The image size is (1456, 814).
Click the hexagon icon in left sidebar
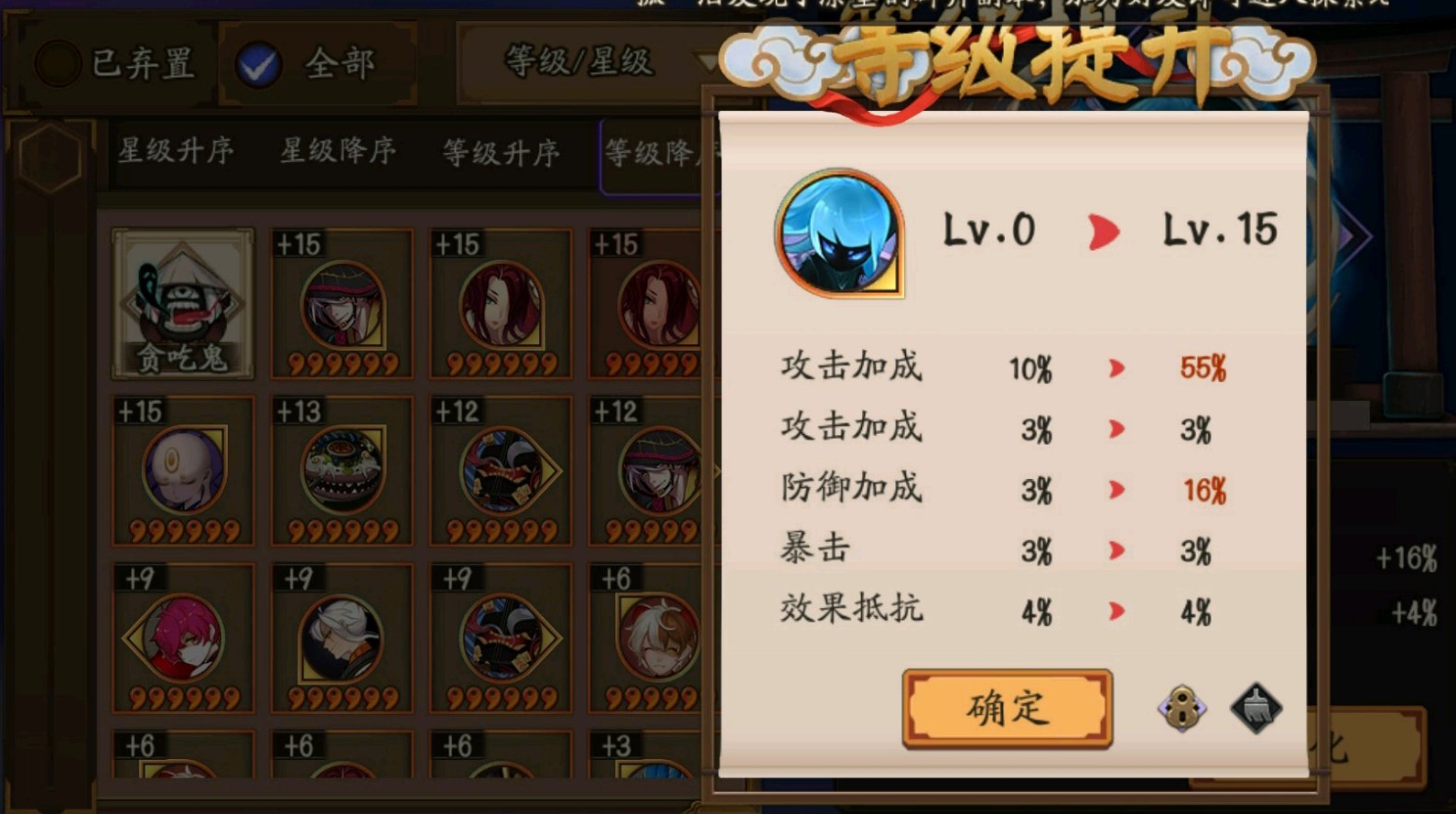[x=50, y=157]
